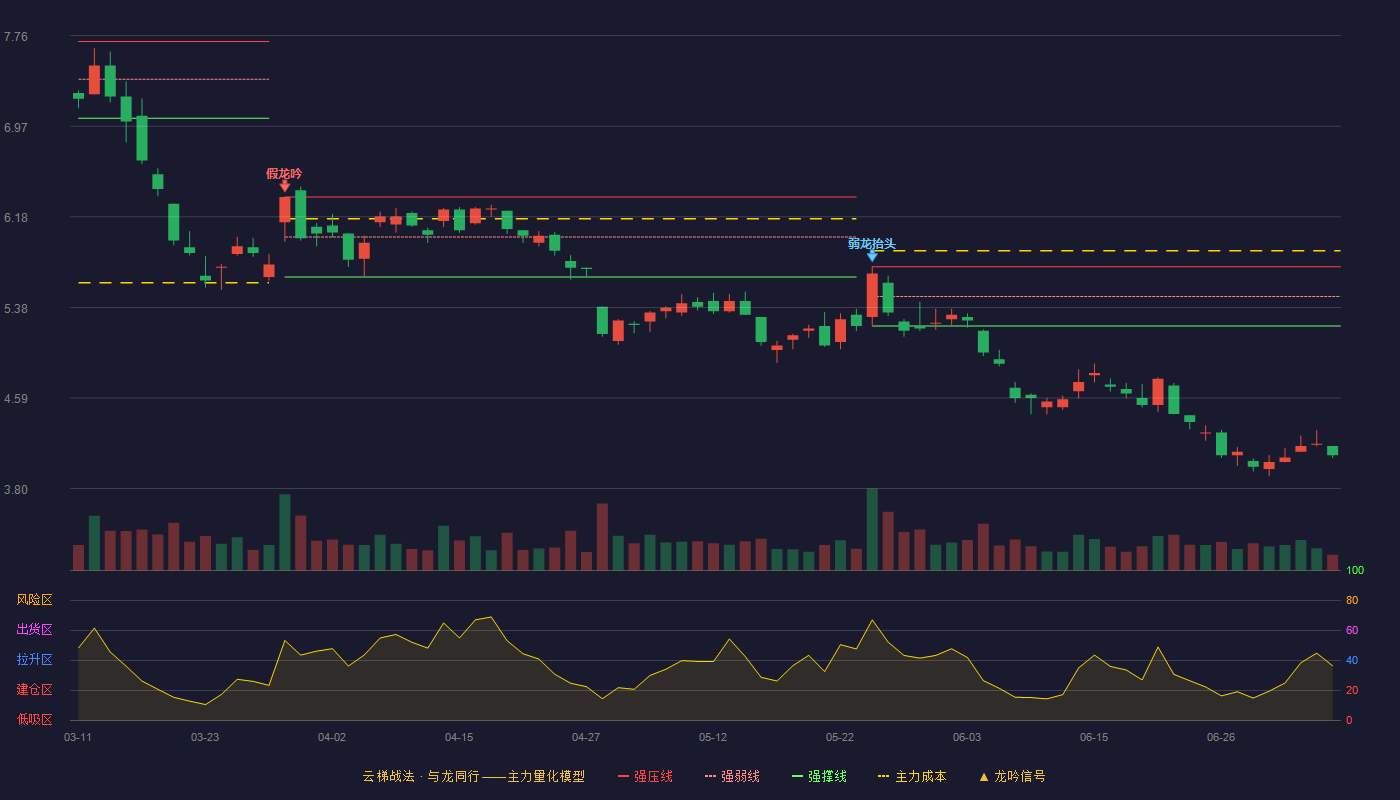Screen dimensions: 1400x800
Task: Click the 80 indicator scale value
Action: [1352, 601]
